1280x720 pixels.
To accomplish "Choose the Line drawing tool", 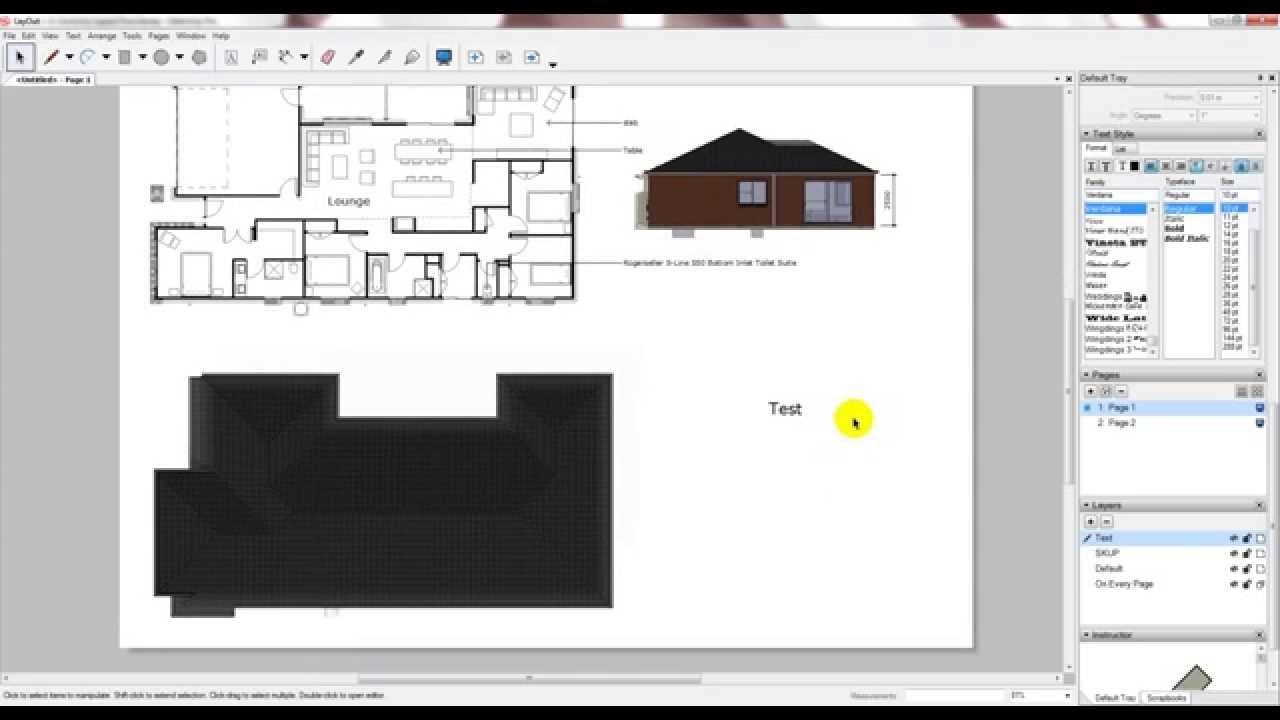I will point(51,57).
